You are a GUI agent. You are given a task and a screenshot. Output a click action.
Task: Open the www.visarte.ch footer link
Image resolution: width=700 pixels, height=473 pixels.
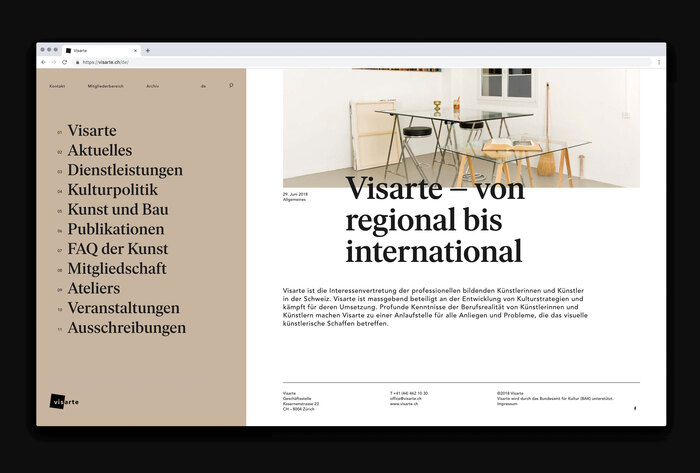pos(404,404)
